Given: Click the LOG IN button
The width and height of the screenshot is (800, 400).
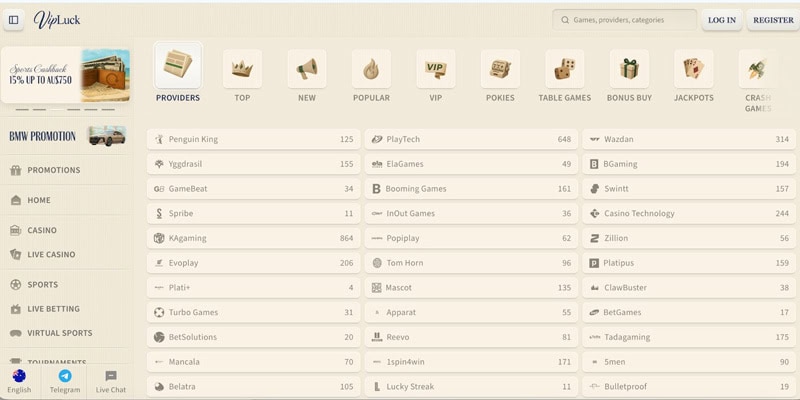Looking at the screenshot, I should click(721, 20).
